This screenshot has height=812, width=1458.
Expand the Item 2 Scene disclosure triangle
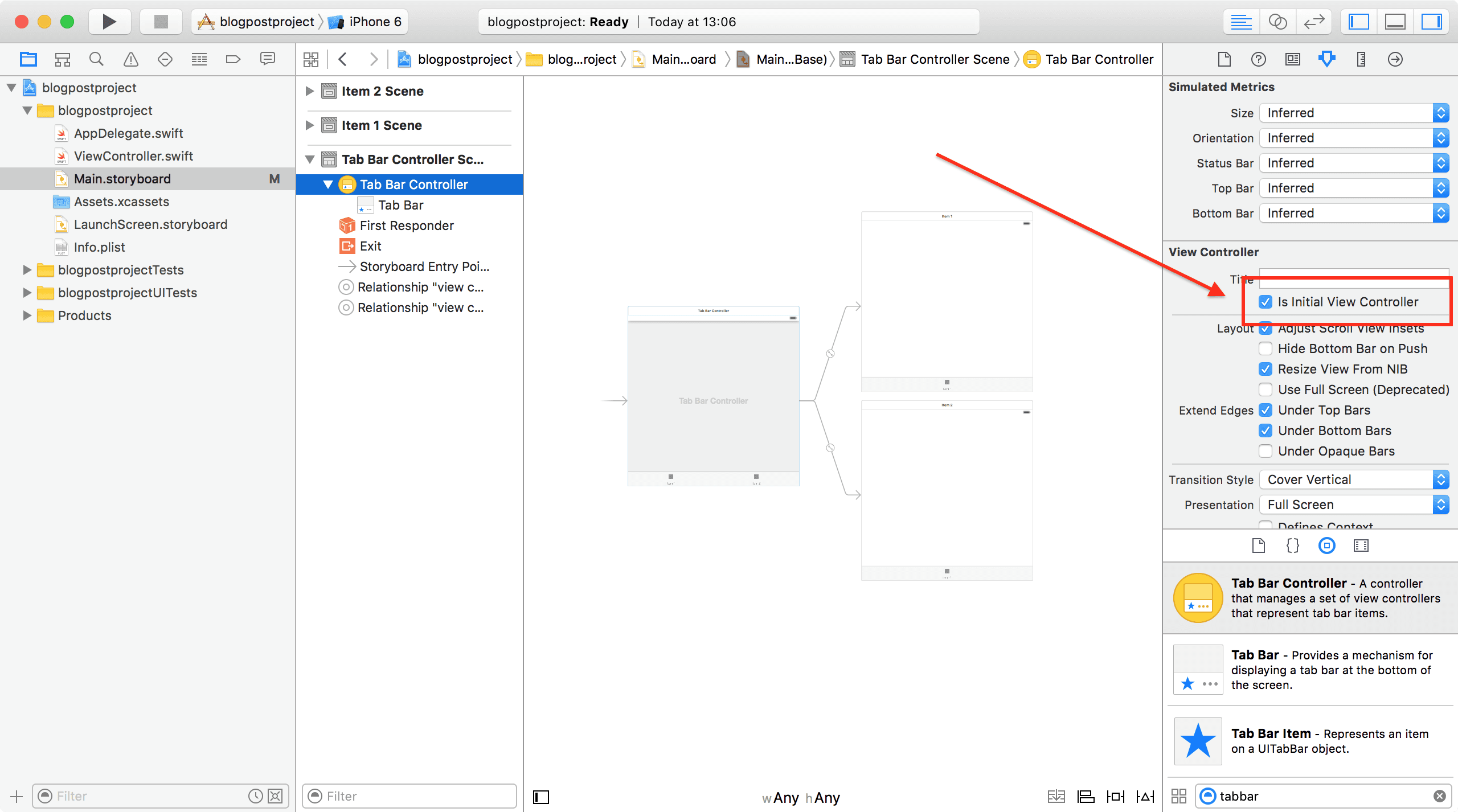(x=310, y=91)
